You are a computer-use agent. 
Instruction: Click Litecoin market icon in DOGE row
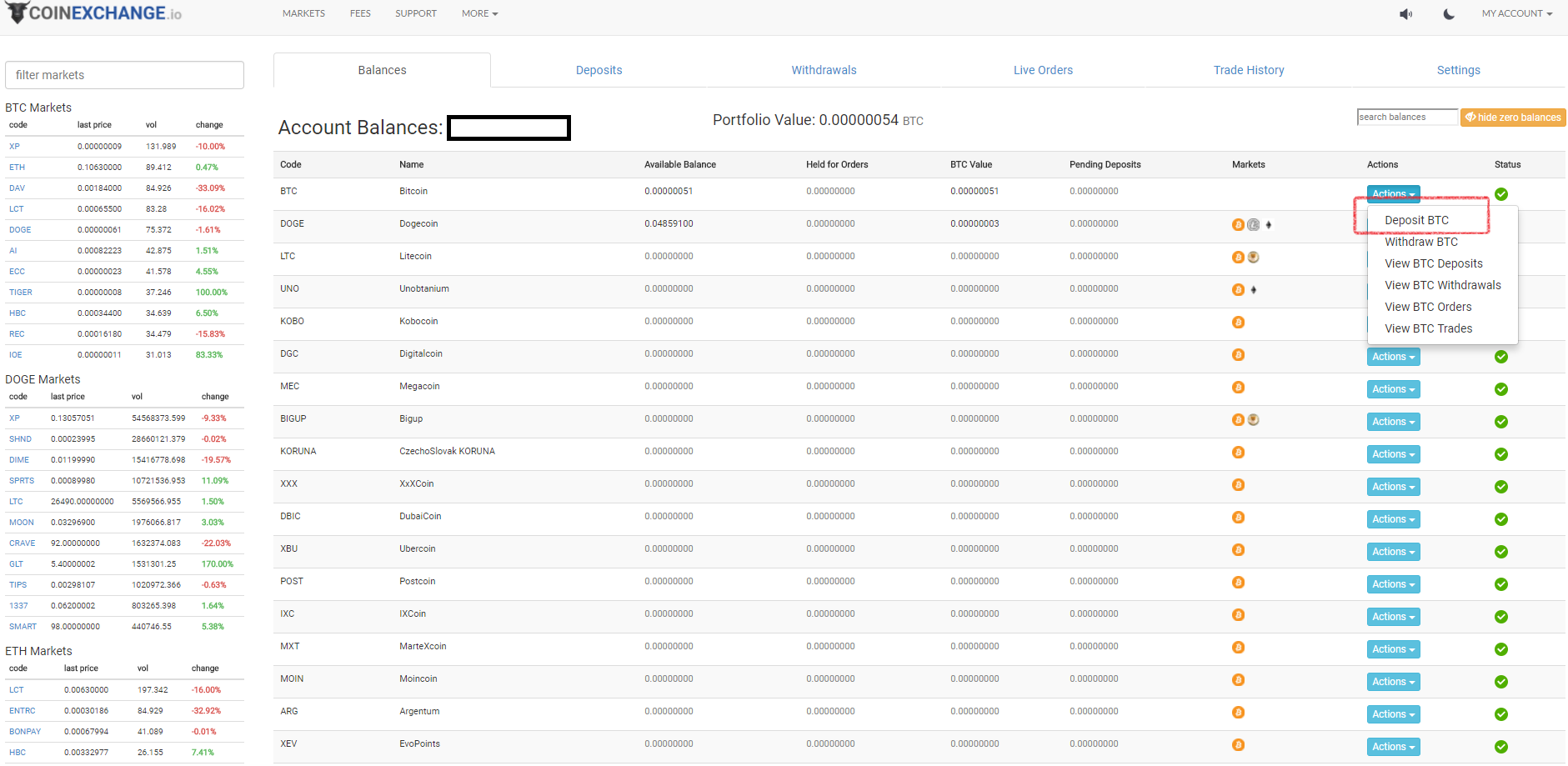[1253, 225]
